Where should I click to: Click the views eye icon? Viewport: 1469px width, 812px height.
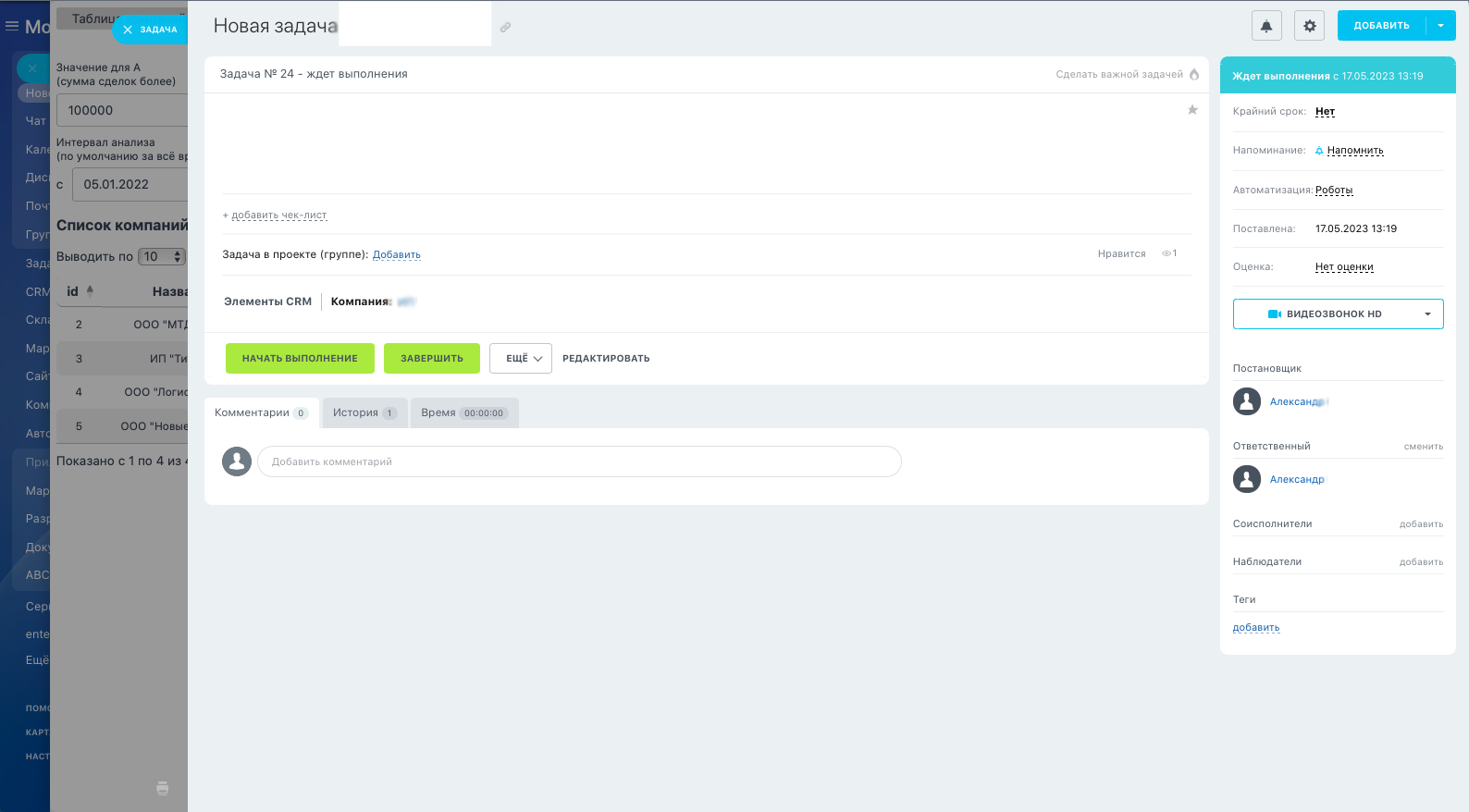click(x=1167, y=253)
